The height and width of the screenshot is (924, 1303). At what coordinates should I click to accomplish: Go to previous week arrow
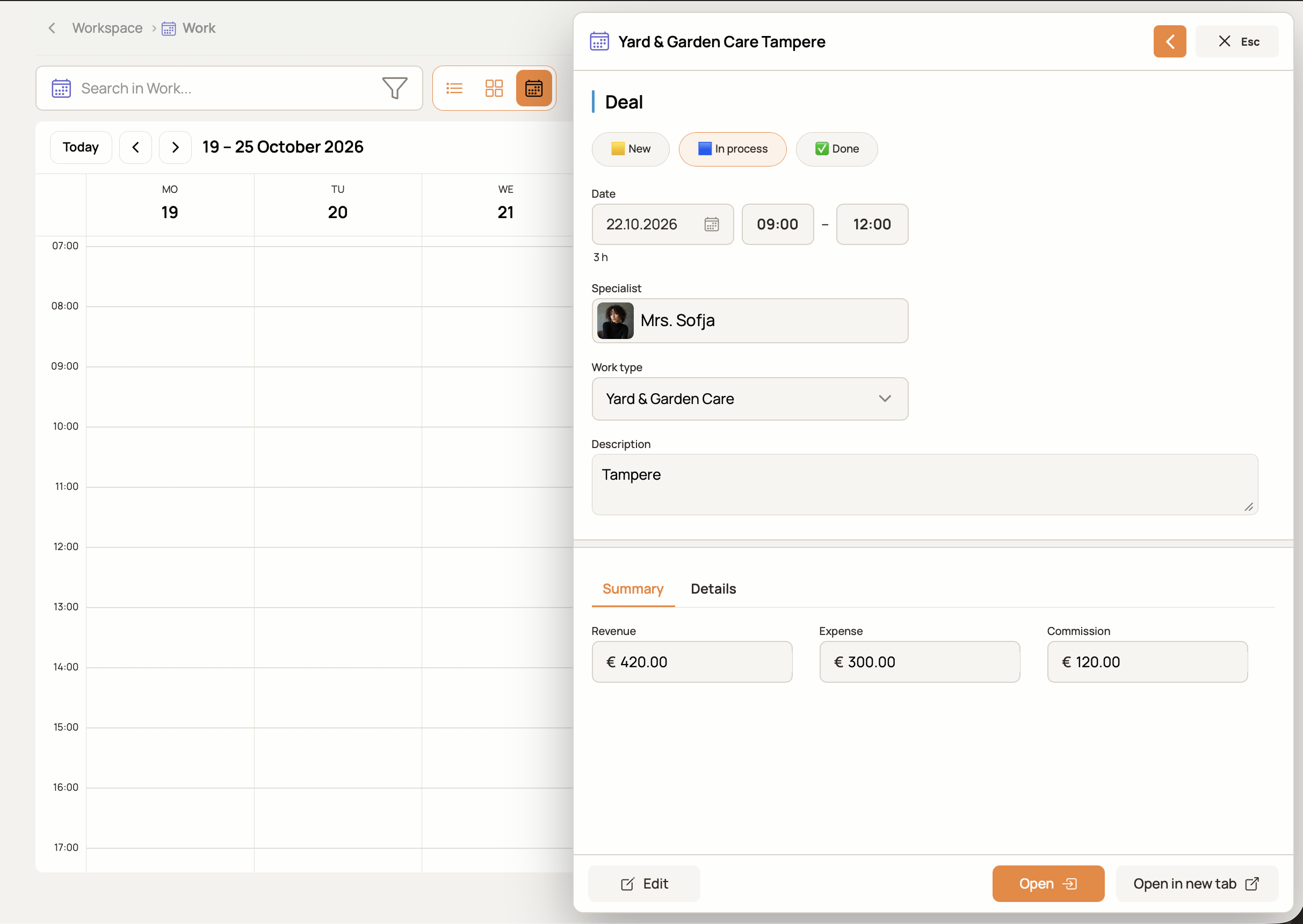135,147
